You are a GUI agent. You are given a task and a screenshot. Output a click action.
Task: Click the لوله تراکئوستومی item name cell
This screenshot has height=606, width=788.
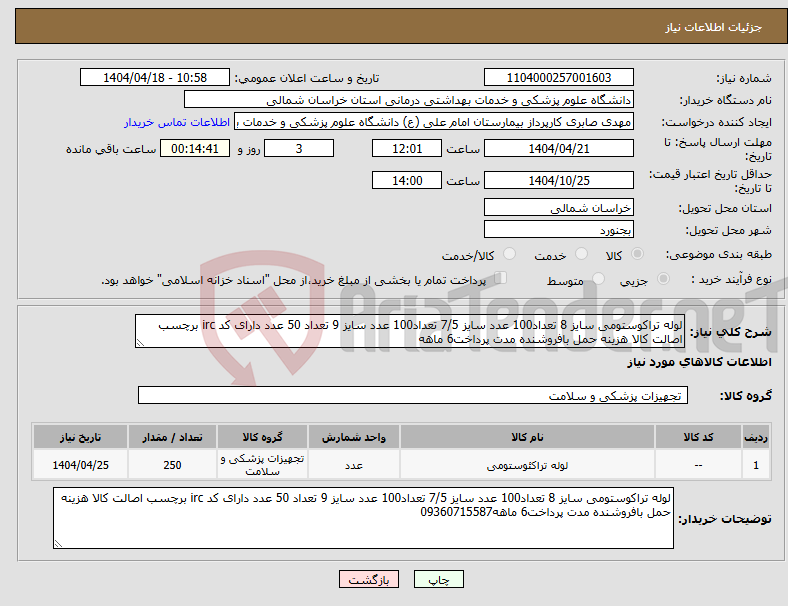point(527,465)
